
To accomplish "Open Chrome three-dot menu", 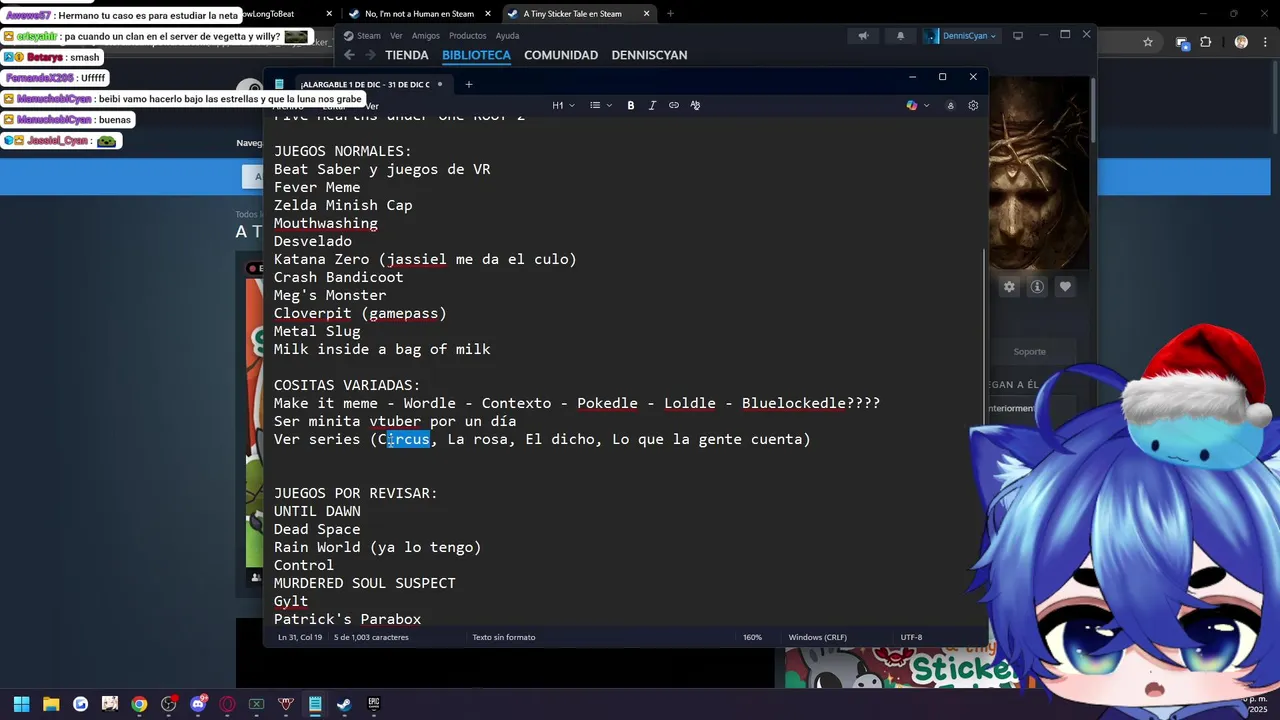I will click(x=1265, y=42).
